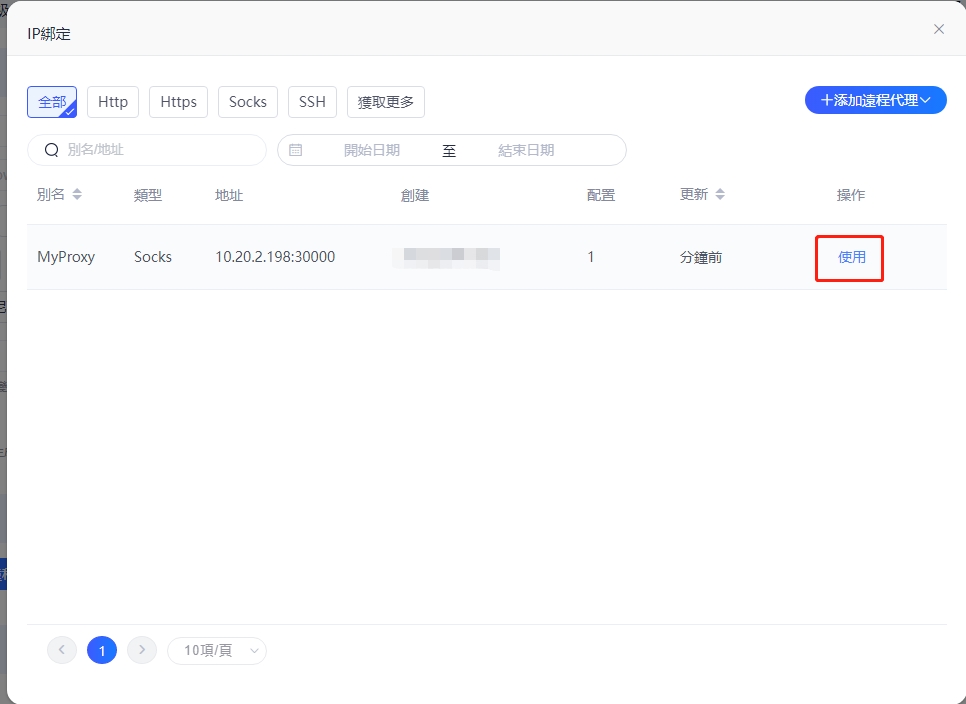Select the 全部 filter

[x=52, y=102]
